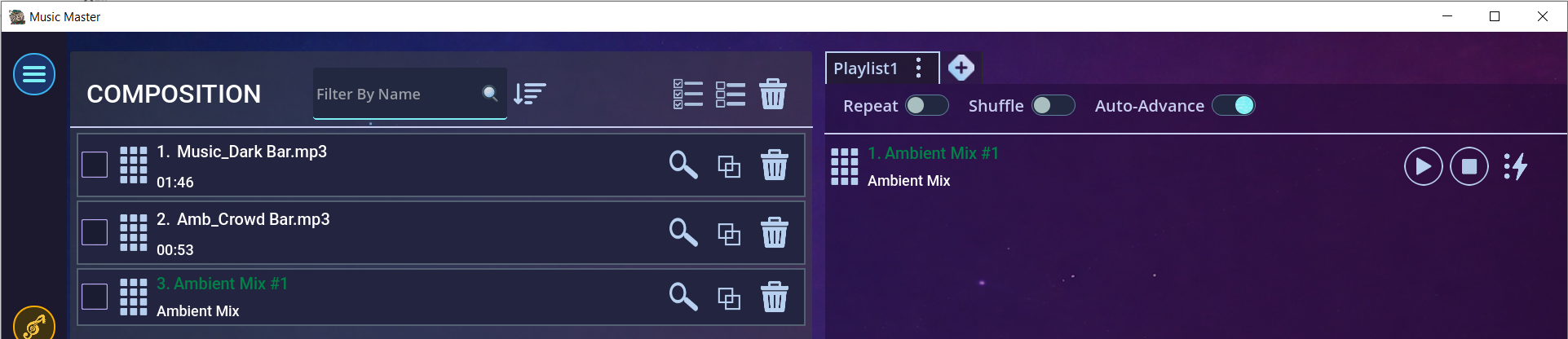Delete selected compositions with header trash icon
This screenshot has width=1568, height=339.
(772, 94)
